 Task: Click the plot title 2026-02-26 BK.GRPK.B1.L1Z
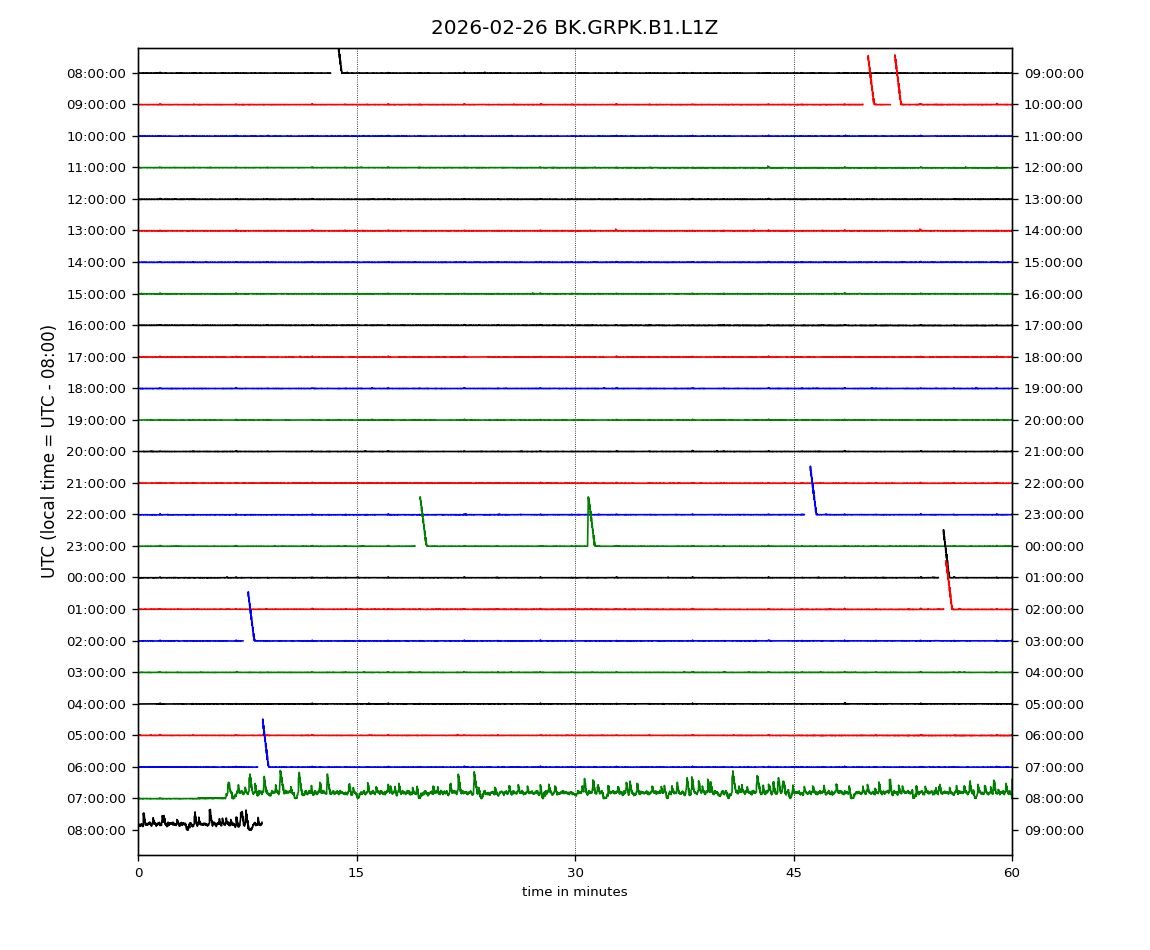click(574, 28)
